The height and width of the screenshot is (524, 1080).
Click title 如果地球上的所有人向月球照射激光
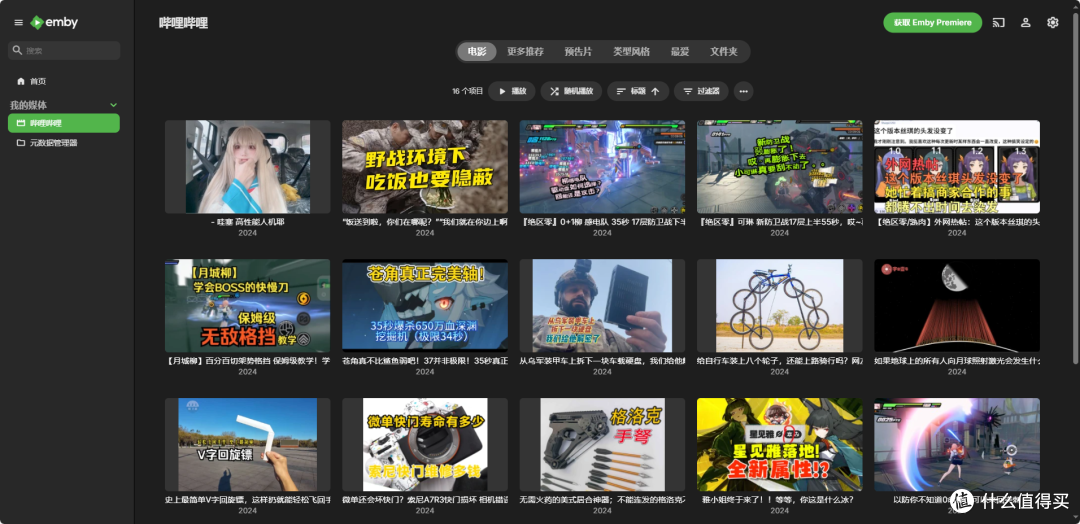coord(957,361)
